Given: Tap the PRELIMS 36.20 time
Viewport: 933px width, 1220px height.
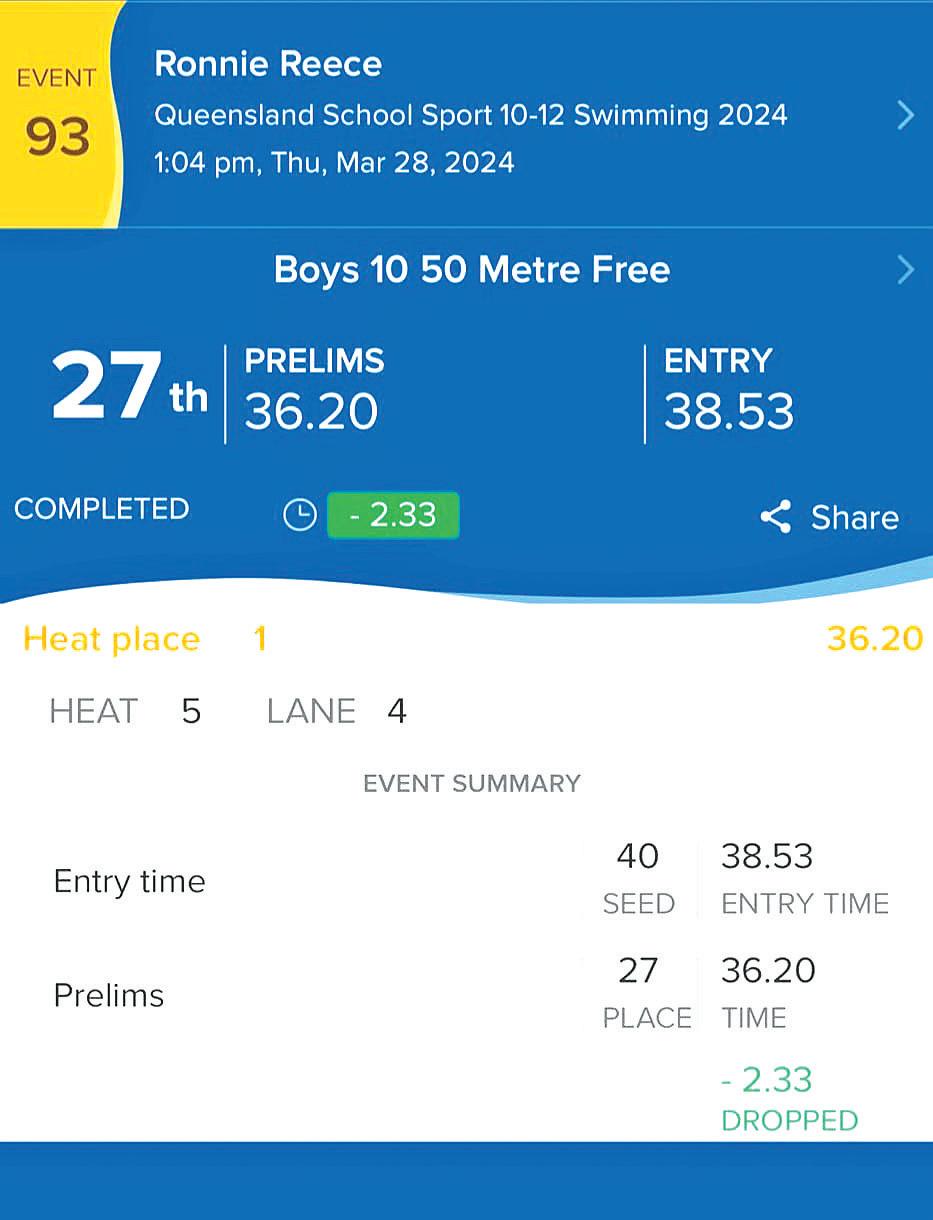Looking at the screenshot, I should [312, 392].
